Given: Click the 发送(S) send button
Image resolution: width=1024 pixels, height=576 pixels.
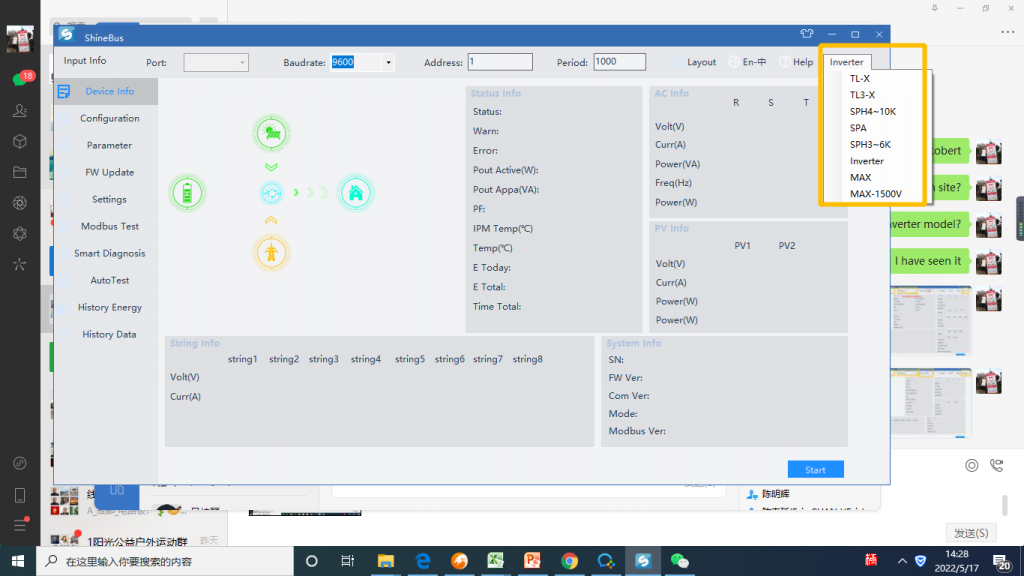Looking at the screenshot, I should pos(970,533).
